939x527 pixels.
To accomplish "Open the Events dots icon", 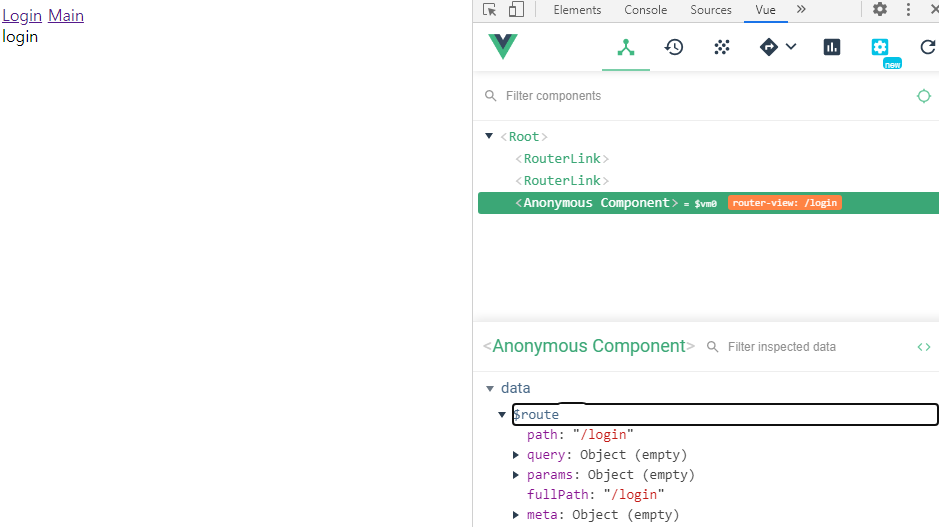I will [722, 47].
